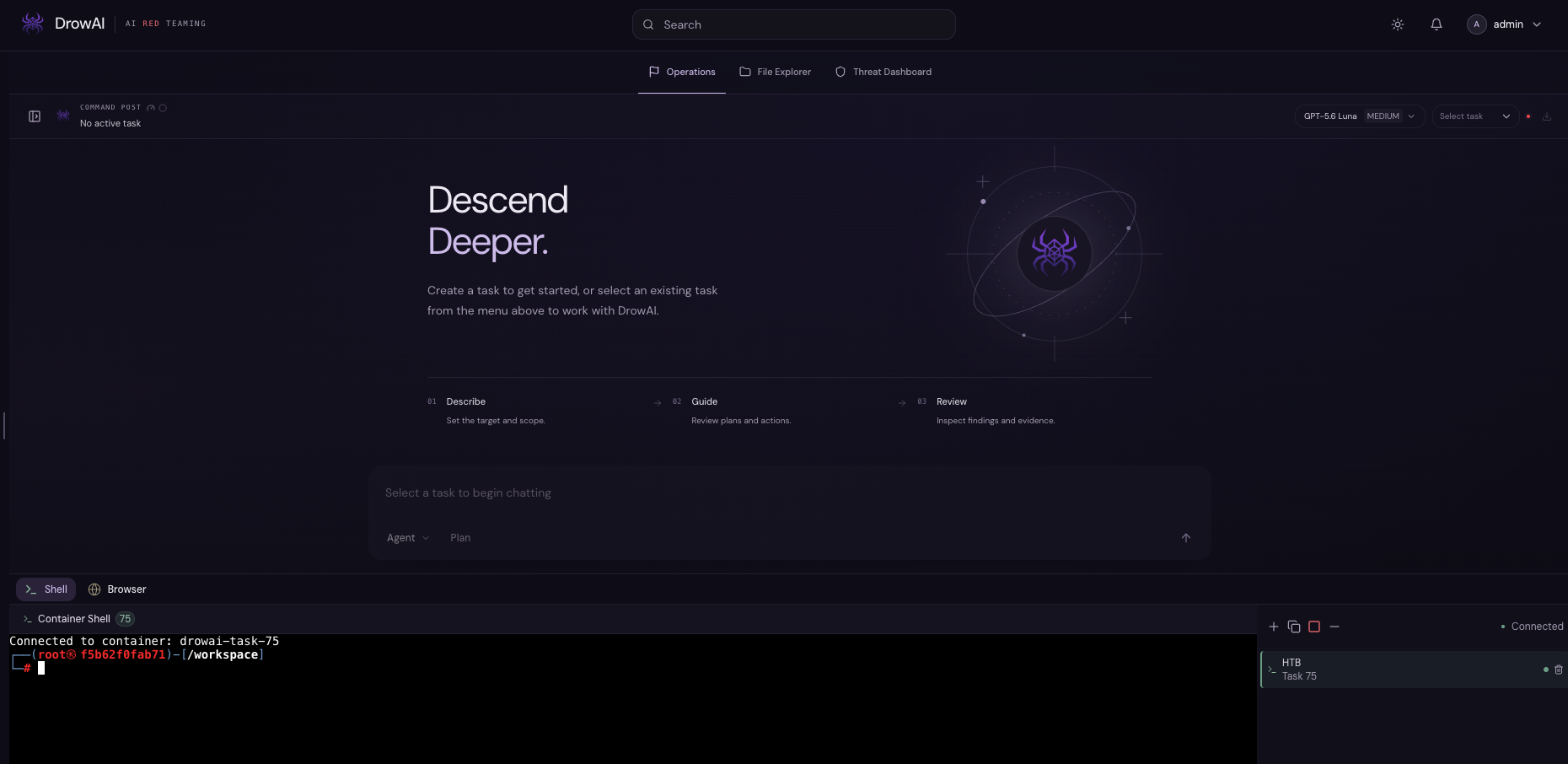Click the MEDIUM effort badge

point(1383,116)
